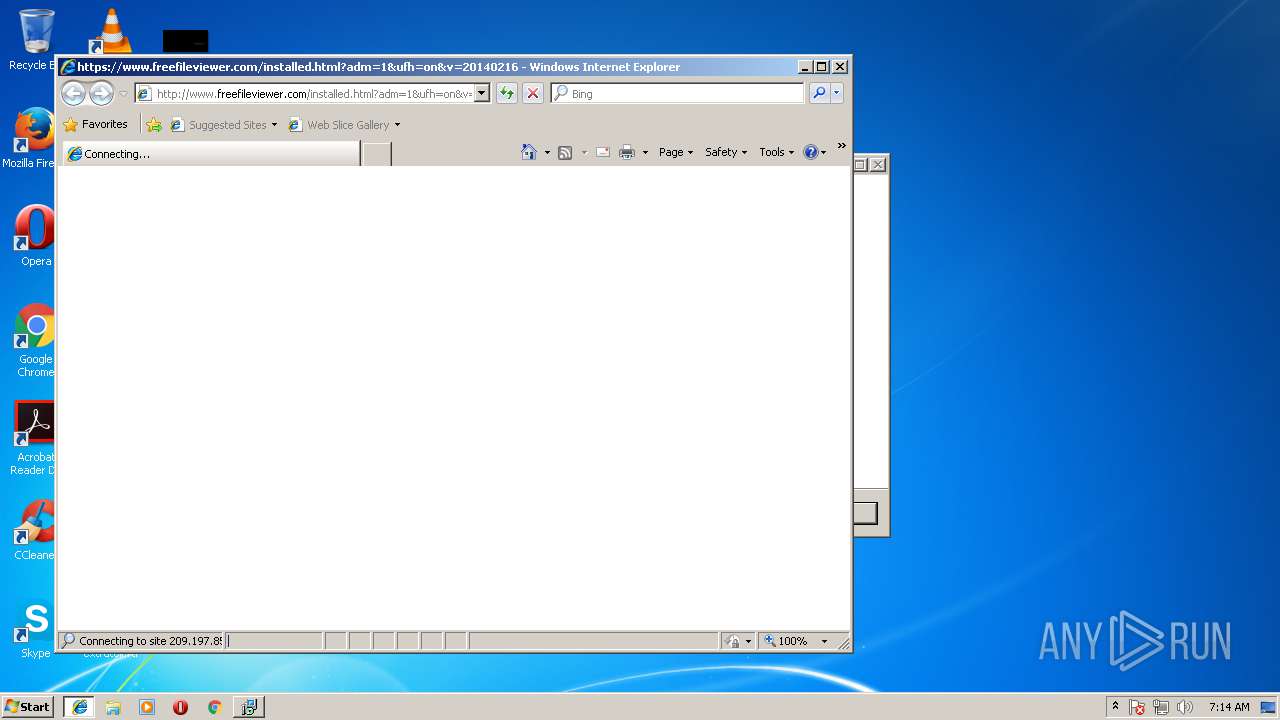Click the status bar 'Connecting to site' text
The width and height of the screenshot is (1280, 720).
coord(150,641)
